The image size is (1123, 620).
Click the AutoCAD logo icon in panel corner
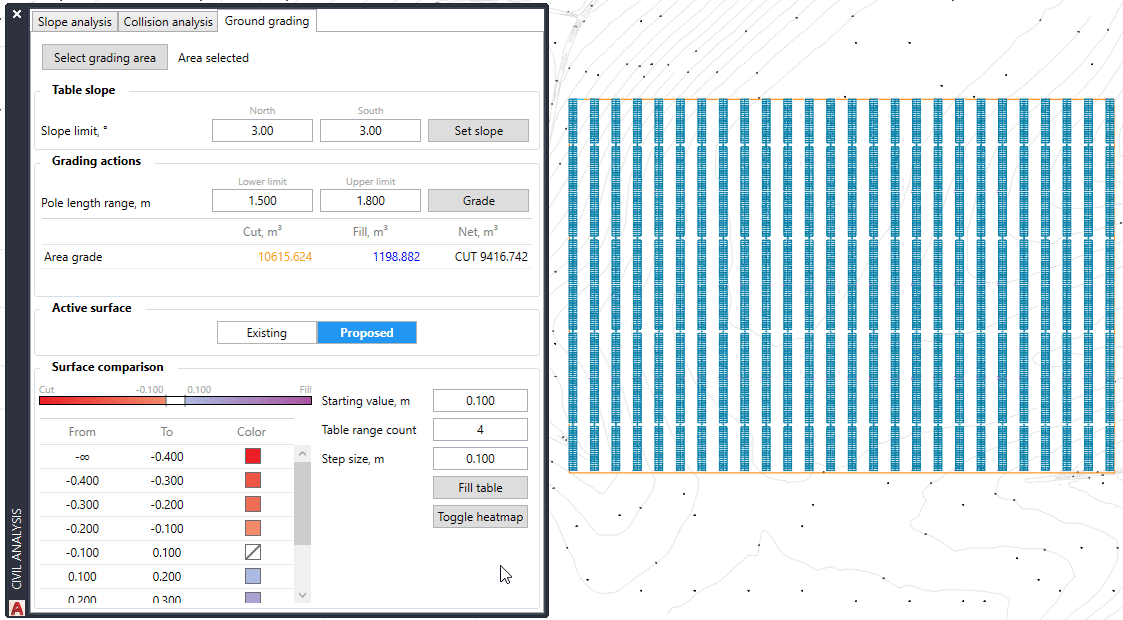click(x=16, y=608)
